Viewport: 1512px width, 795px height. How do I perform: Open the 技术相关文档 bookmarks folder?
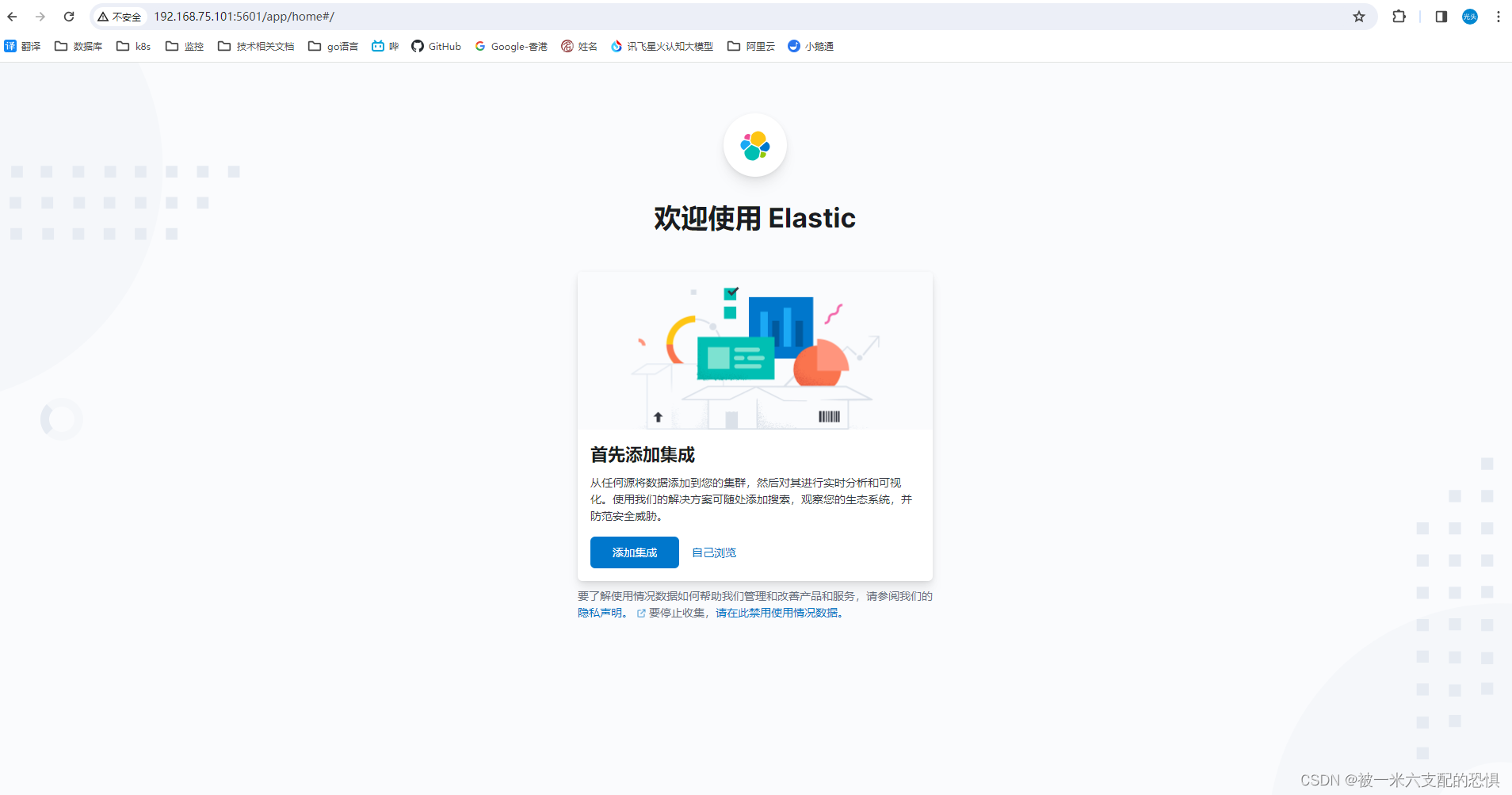[x=256, y=47]
